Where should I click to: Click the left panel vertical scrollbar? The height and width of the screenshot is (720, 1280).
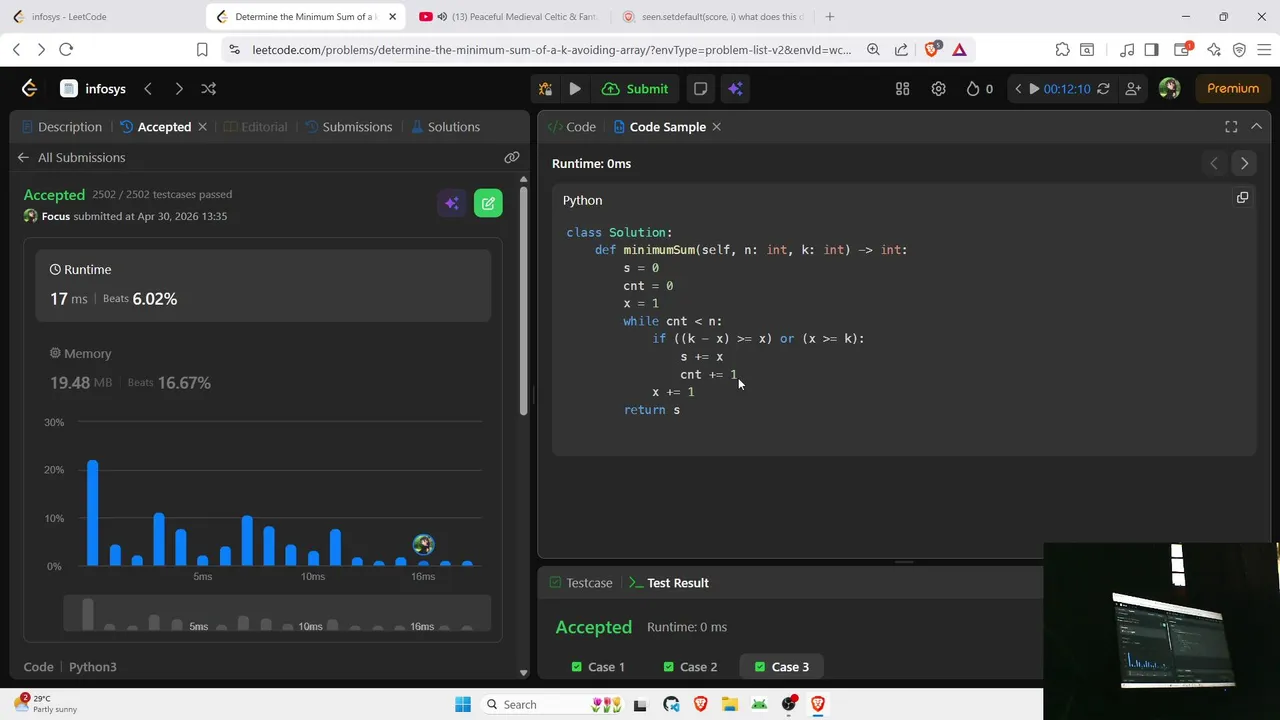click(x=523, y=300)
